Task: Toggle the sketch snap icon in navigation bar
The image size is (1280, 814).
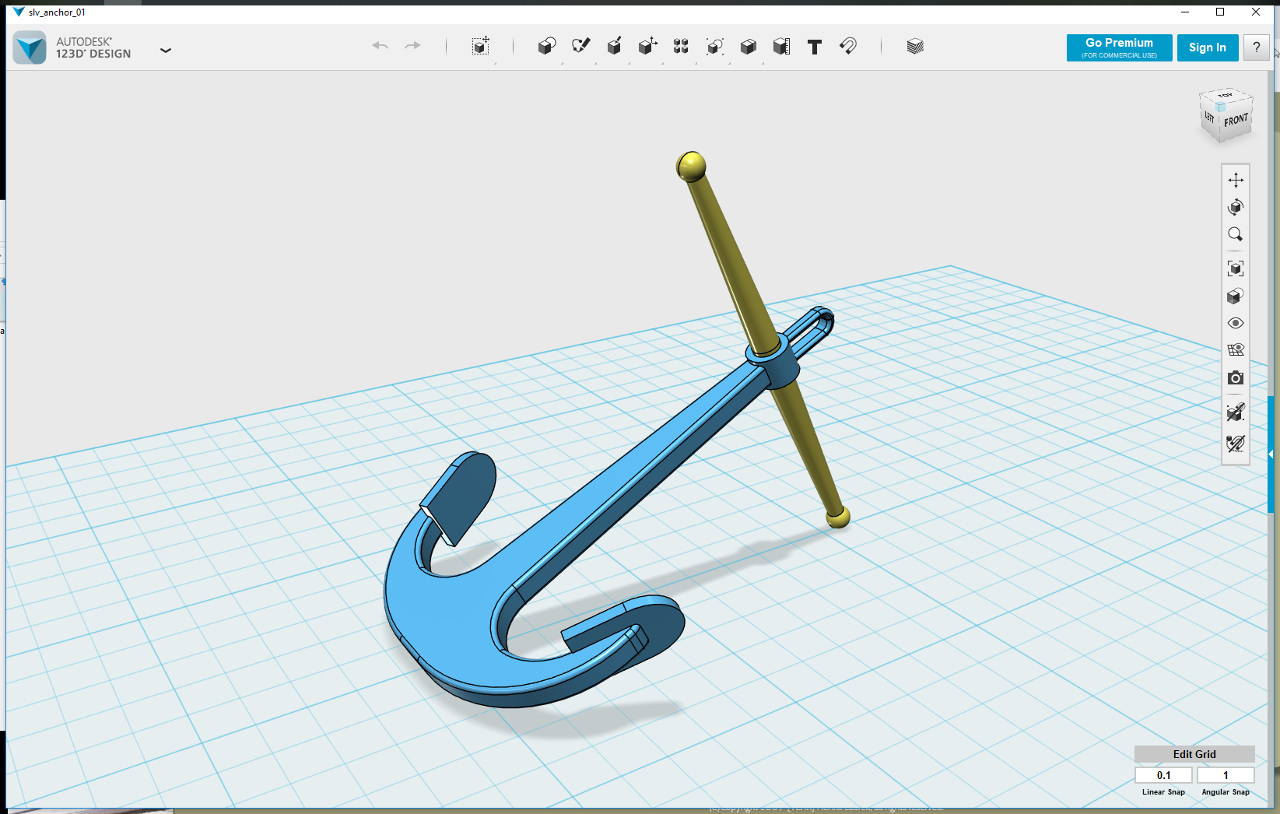Action: click(x=1236, y=442)
